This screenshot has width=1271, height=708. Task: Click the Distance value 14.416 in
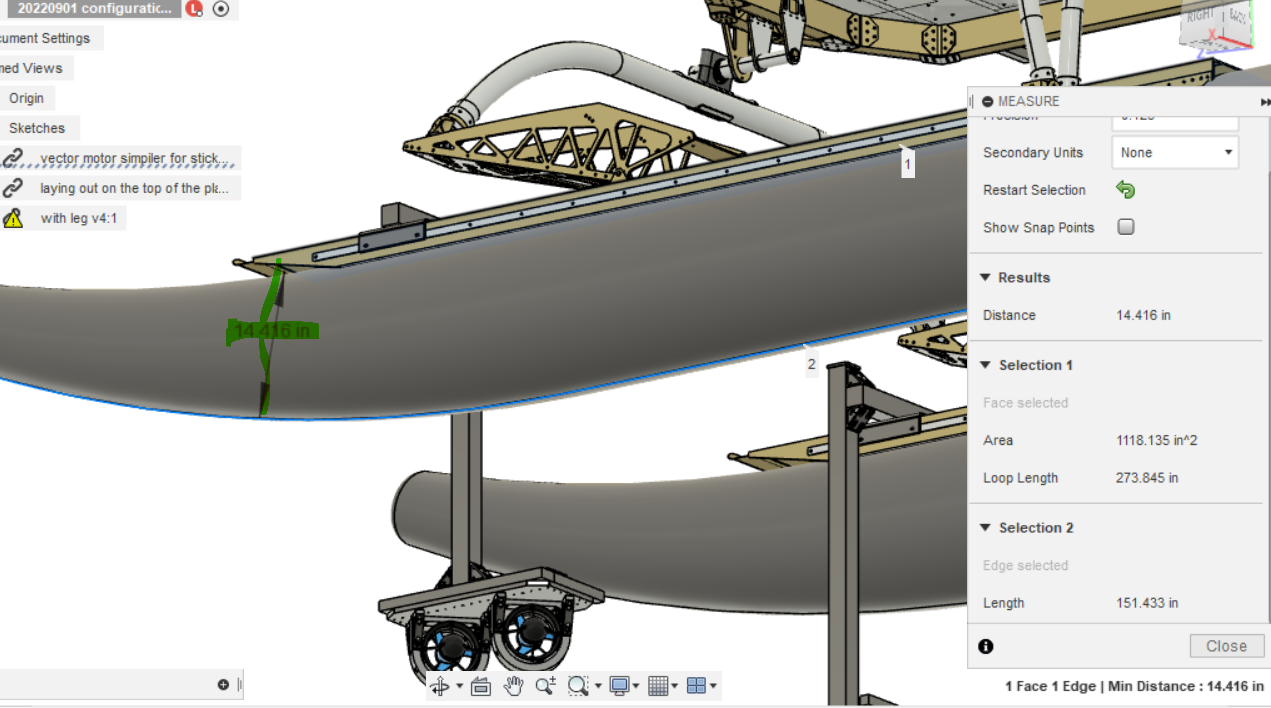pos(1143,315)
